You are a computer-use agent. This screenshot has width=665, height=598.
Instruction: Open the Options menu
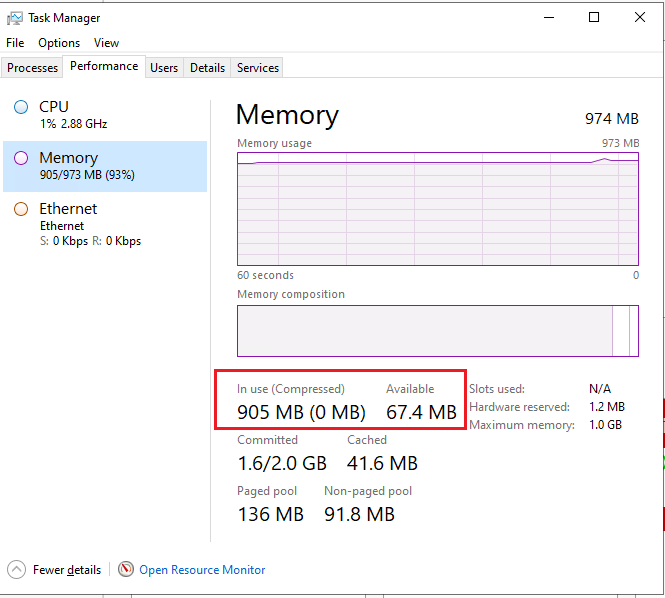[59, 43]
